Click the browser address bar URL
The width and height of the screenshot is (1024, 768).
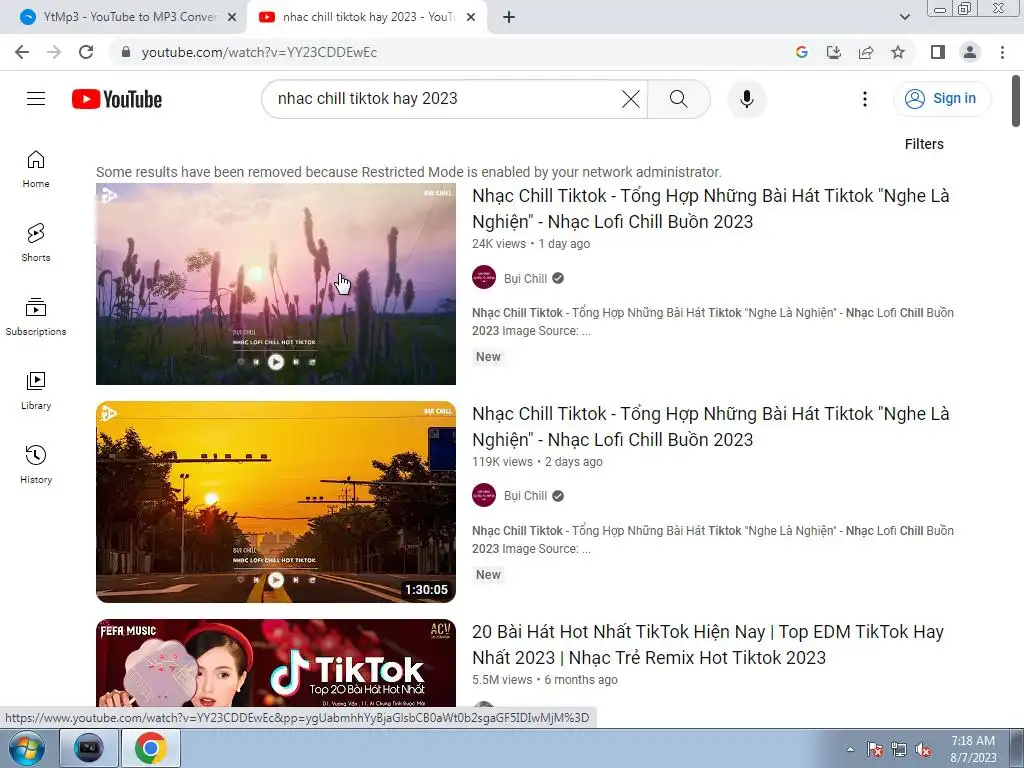(259, 52)
